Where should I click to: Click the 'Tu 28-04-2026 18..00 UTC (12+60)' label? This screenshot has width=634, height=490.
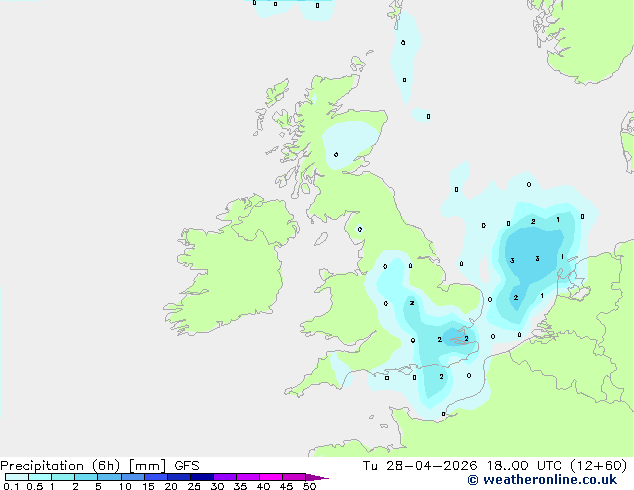tap(495, 466)
